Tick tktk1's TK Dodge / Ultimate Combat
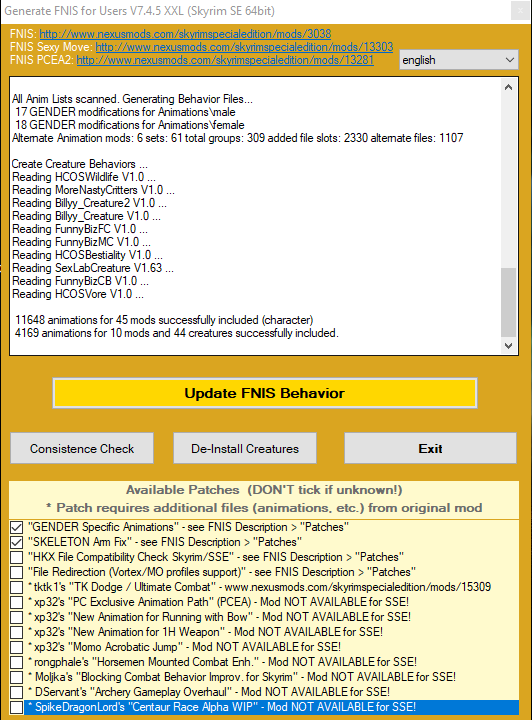The height and width of the screenshot is (720, 532). [17, 587]
